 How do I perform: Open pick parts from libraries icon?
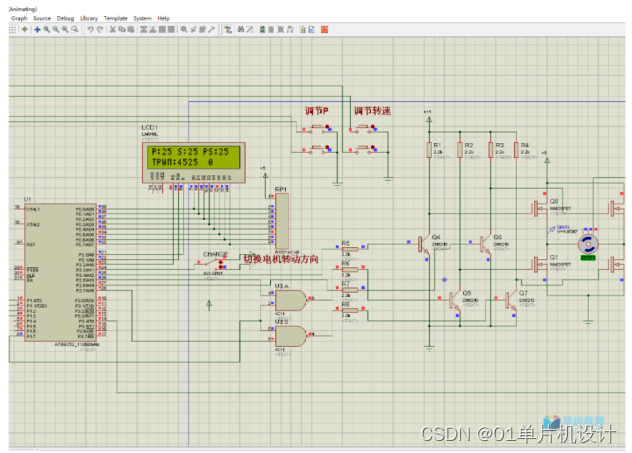[x=184, y=29]
